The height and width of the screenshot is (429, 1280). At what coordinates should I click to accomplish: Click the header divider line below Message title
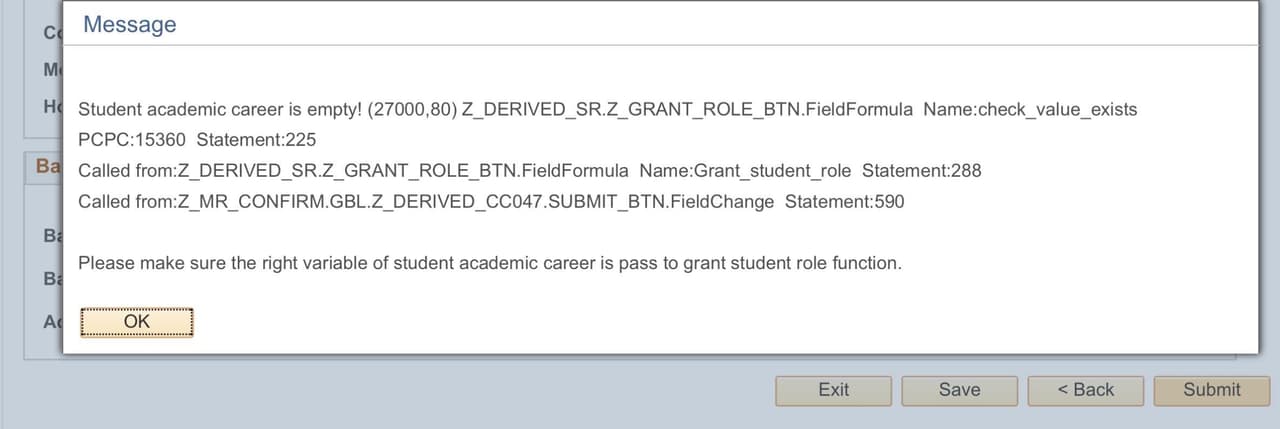pos(660,45)
